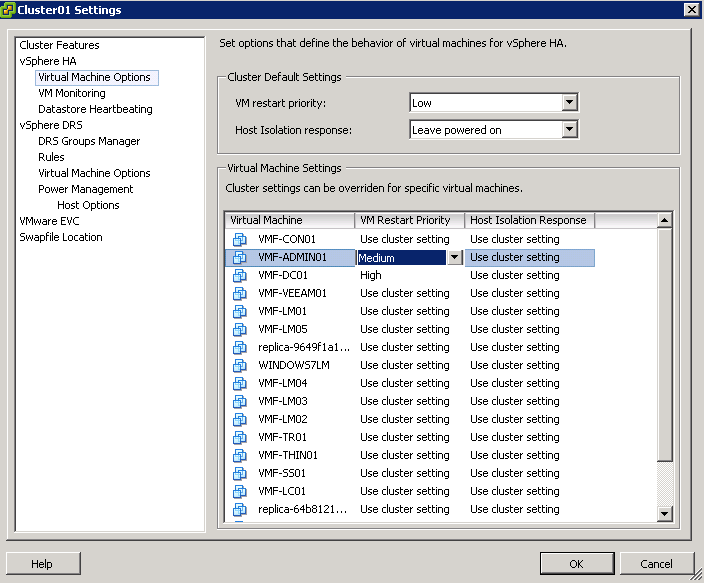Click the VMF-LM05 virtual machine icon

pos(239,329)
